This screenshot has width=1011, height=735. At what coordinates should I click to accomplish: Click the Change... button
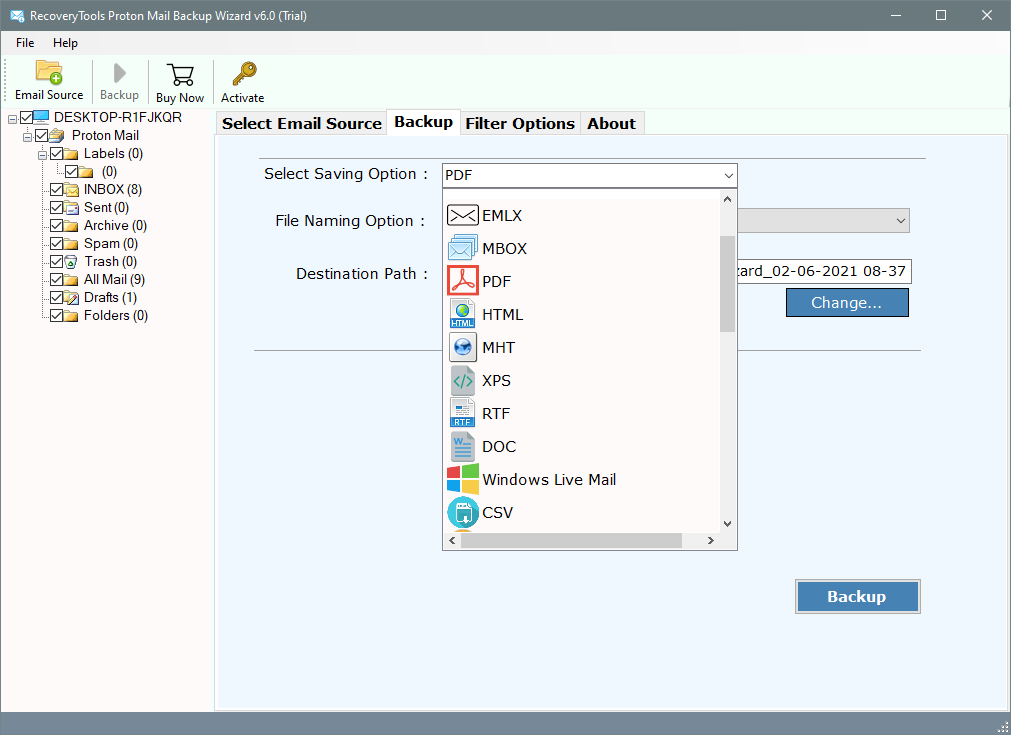(x=847, y=302)
